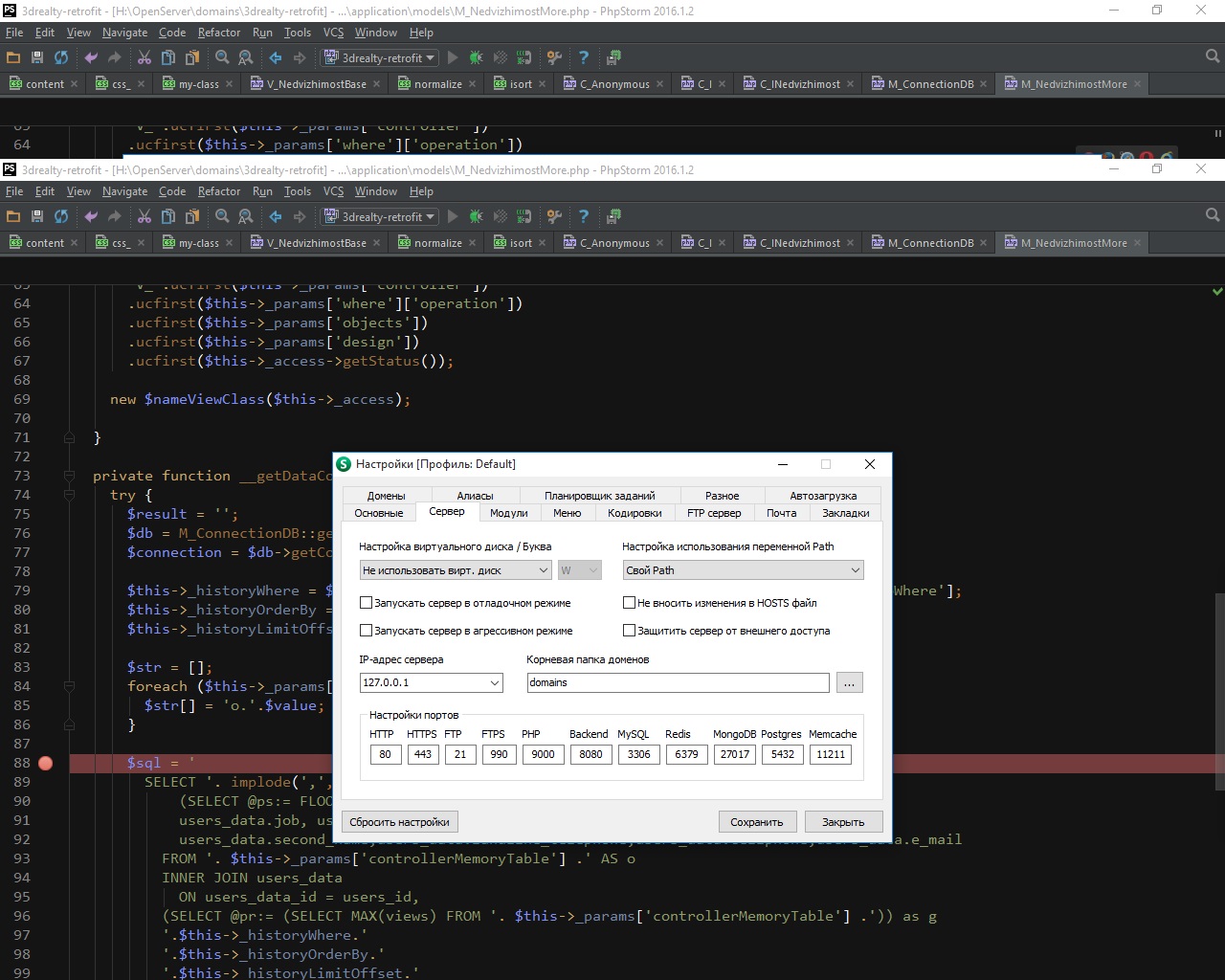Viewport: 1225px width, 980px height.
Task: Click the Synchronize icon in front PhpStorm toolbar
Action: (61, 217)
